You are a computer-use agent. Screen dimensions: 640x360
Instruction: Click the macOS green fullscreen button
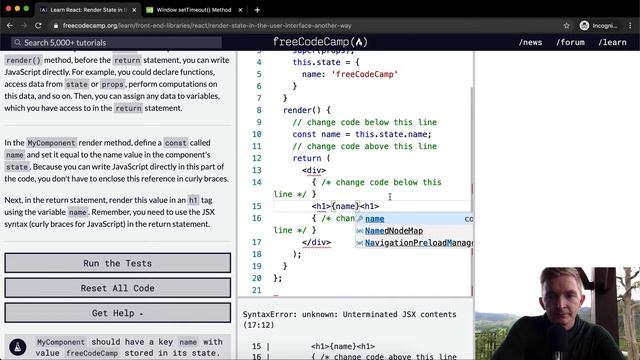coord(26,9)
